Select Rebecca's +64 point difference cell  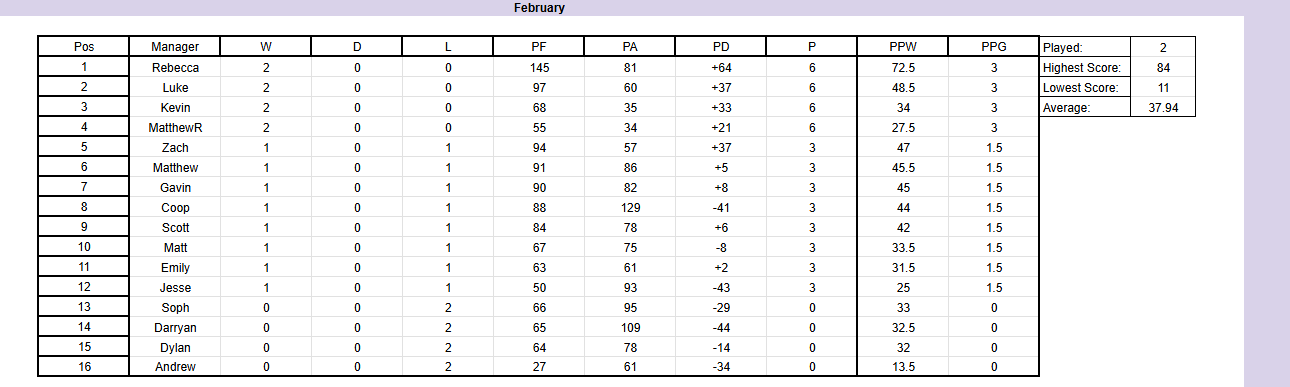pos(721,67)
